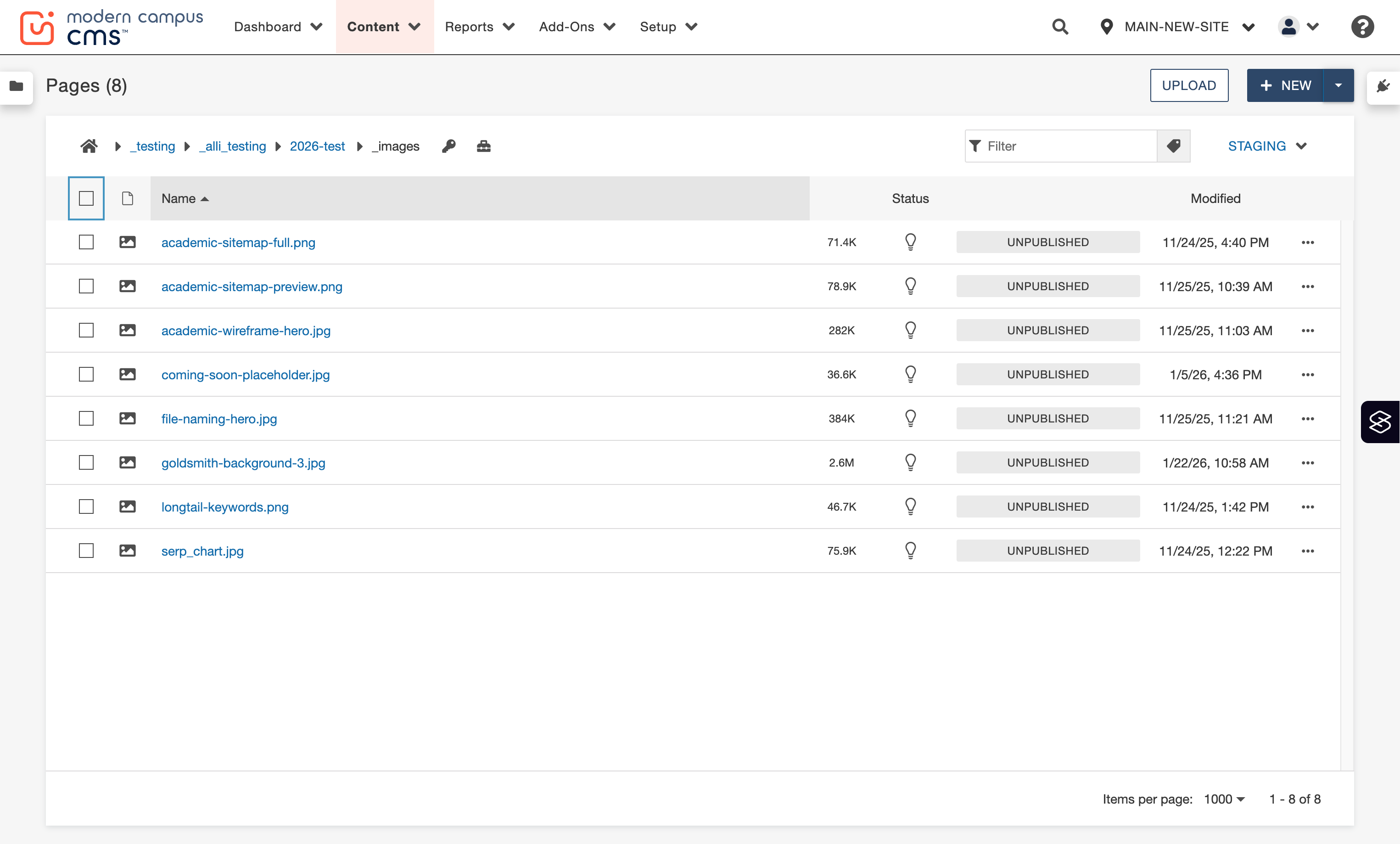Open the Content menu
Screen dimensions: 1400x844
(384, 27)
